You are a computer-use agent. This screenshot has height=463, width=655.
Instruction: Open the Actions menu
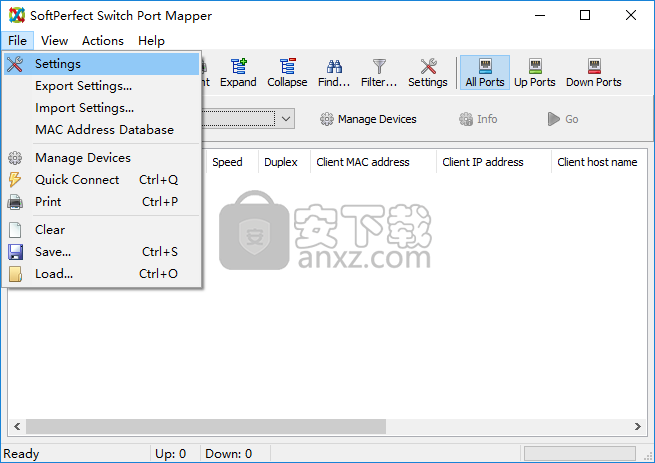103,41
